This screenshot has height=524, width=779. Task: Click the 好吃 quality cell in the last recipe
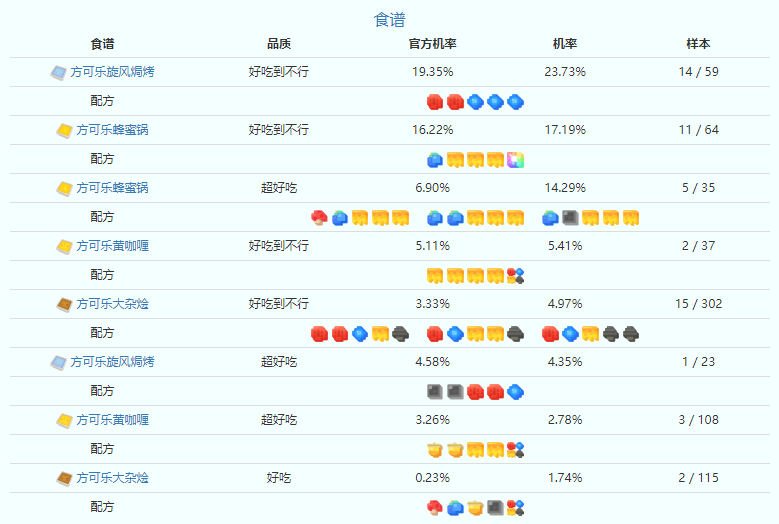point(279,478)
